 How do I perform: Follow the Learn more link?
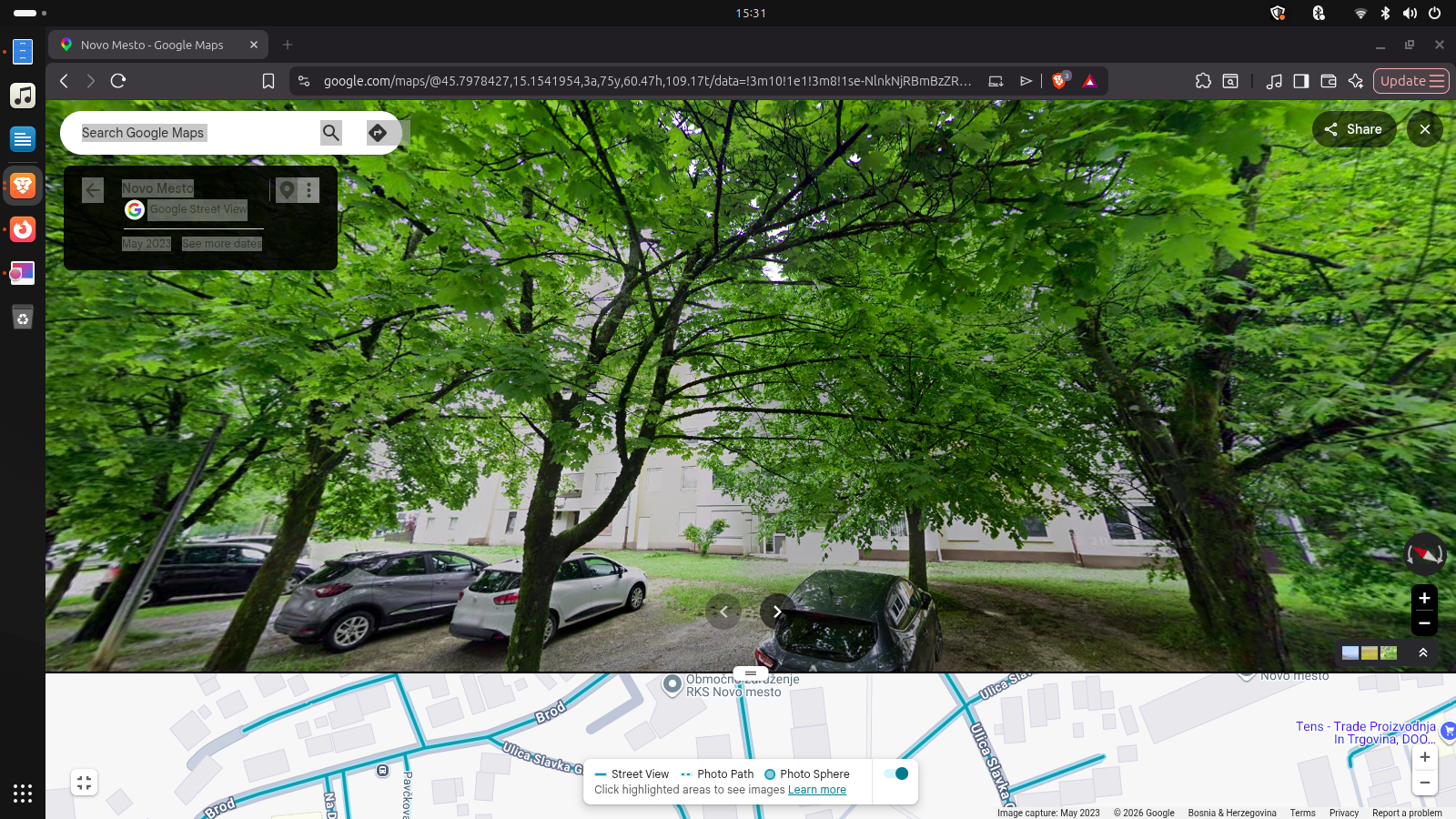pyautogui.click(x=817, y=790)
